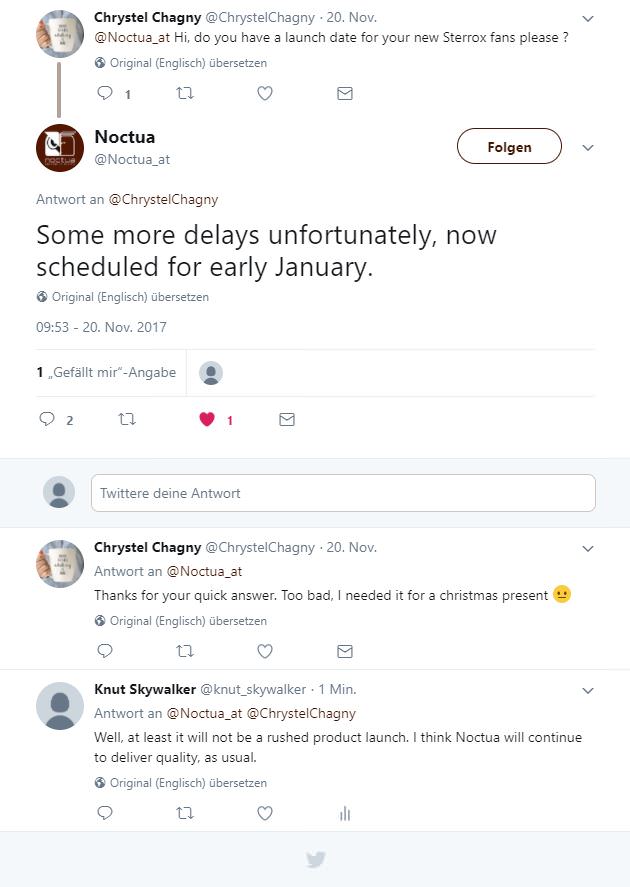Screen dimensions: 630x887
Task: Open dropdown arrow next to Folgen button
Action: coord(588,148)
